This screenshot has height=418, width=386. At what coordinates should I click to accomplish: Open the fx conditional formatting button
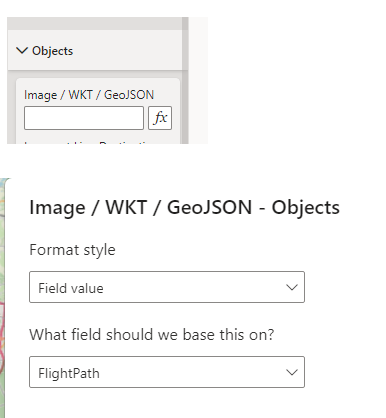(x=160, y=118)
